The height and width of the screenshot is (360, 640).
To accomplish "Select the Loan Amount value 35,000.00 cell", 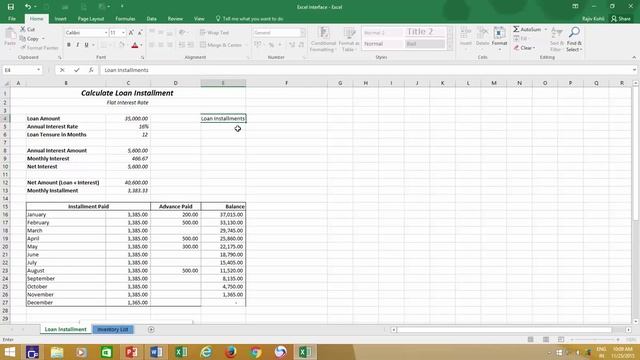I will [x=128, y=118].
